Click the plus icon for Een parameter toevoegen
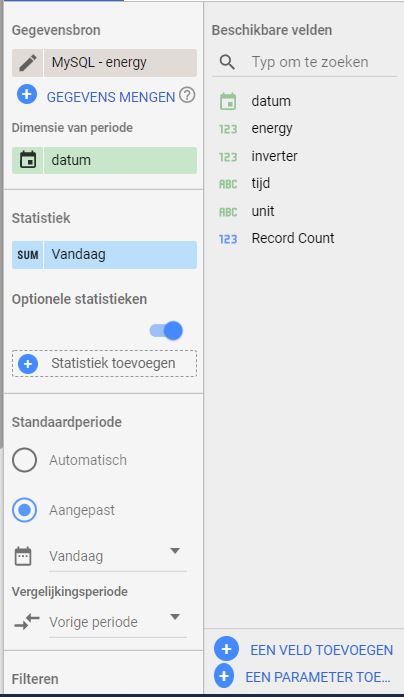This screenshot has height=697, width=404. [x=224, y=676]
